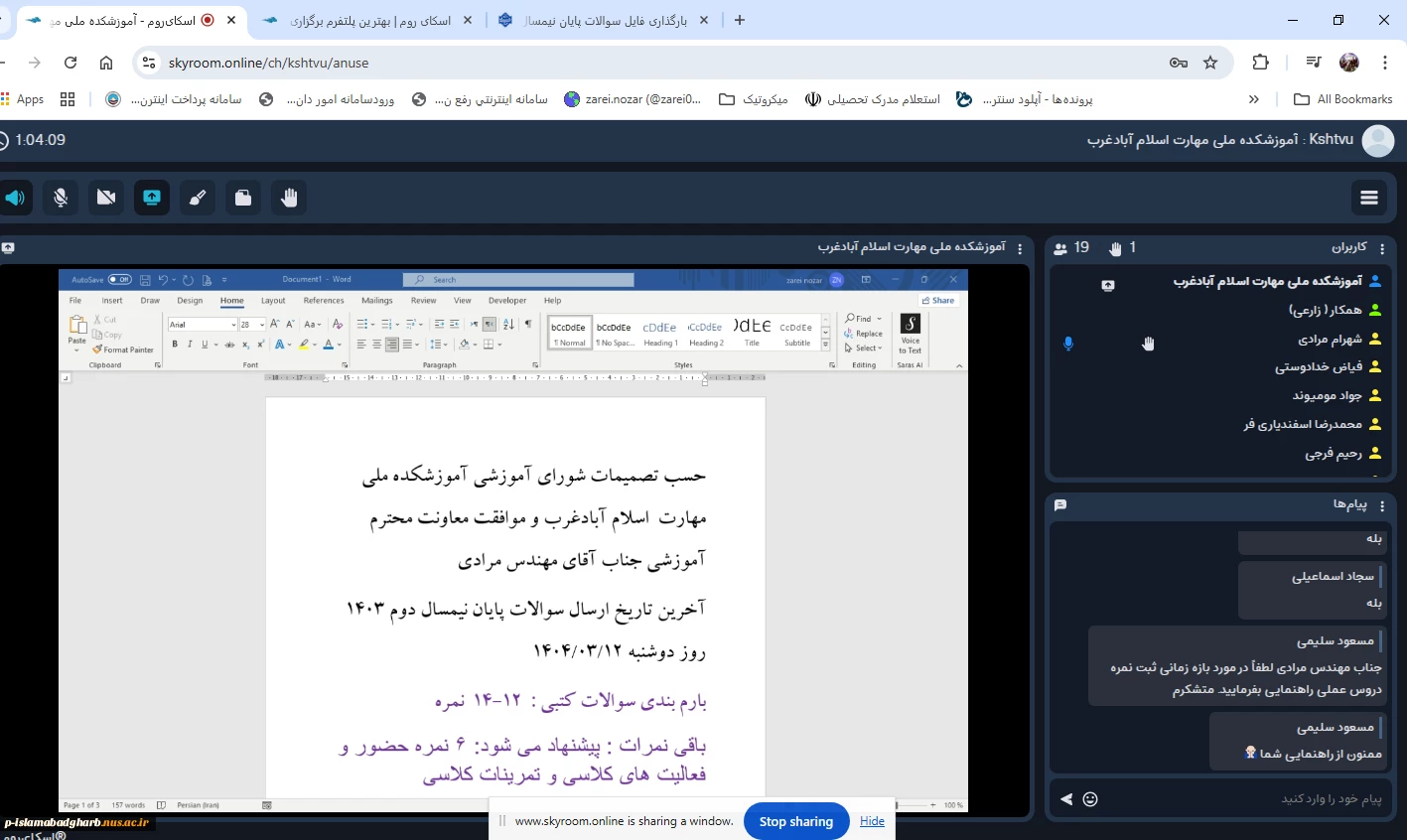Toggle Align Right in Word paragraph group
This screenshot has height=840, width=1407.
pos(392,345)
